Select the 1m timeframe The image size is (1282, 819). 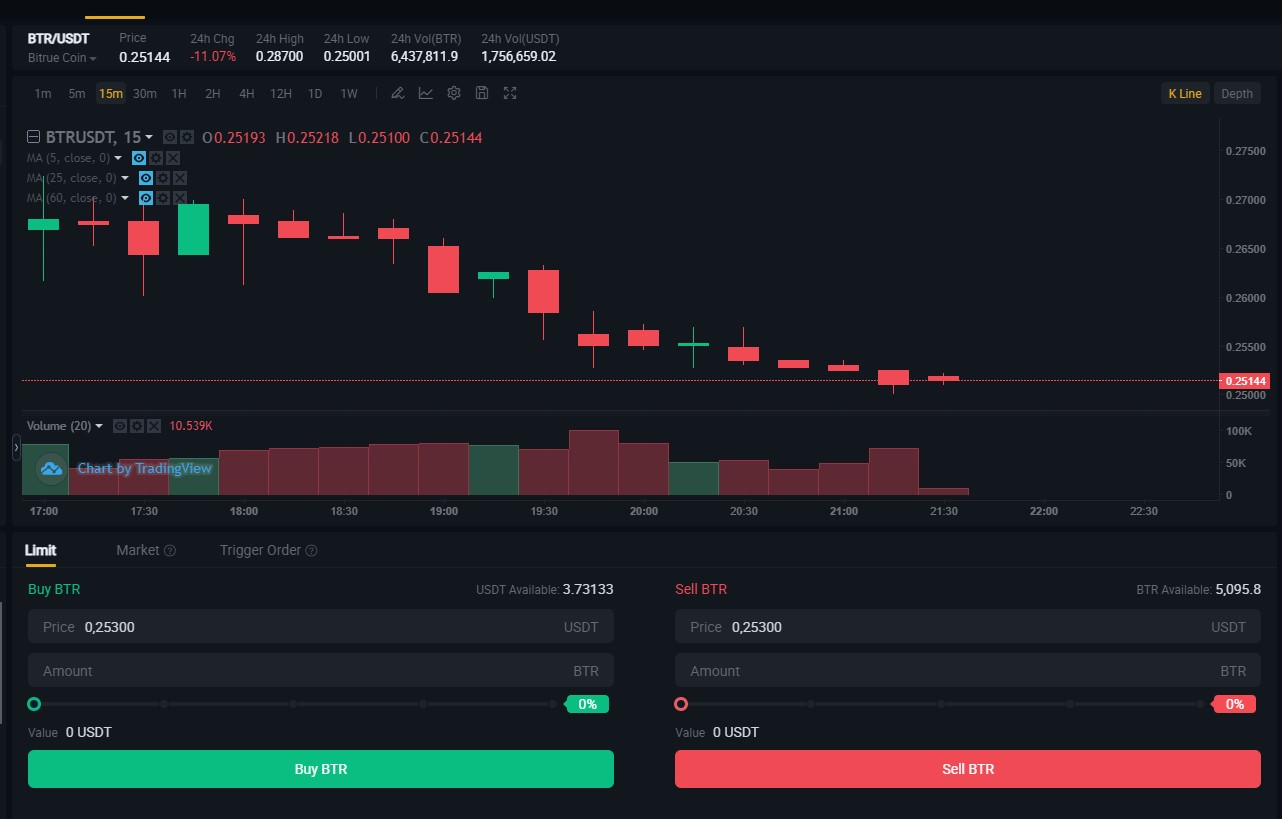pos(43,93)
